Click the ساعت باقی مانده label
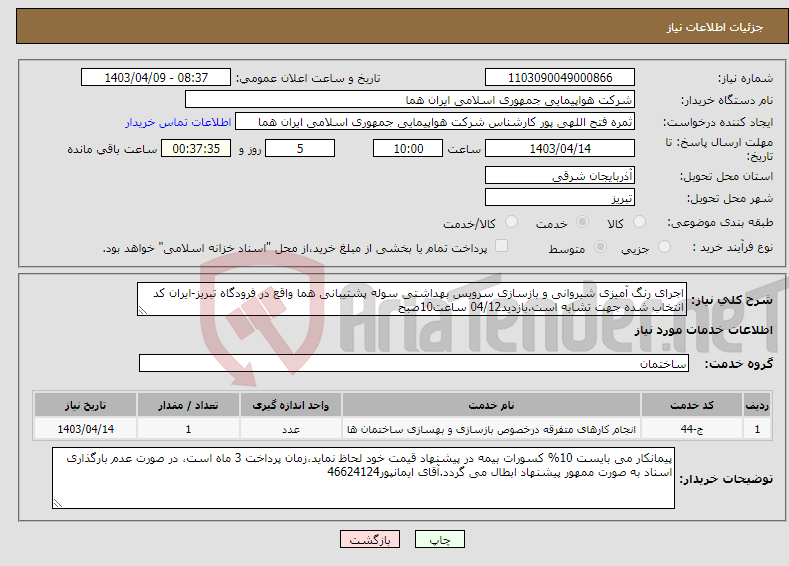The height and width of the screenshot is (566, 789). 112,149
